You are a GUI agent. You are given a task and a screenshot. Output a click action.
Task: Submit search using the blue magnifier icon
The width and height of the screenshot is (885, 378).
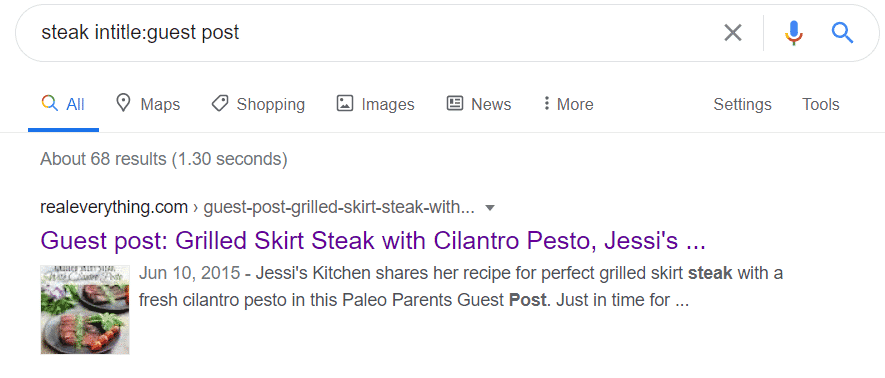pyautogui.click(x=842, y=33)
